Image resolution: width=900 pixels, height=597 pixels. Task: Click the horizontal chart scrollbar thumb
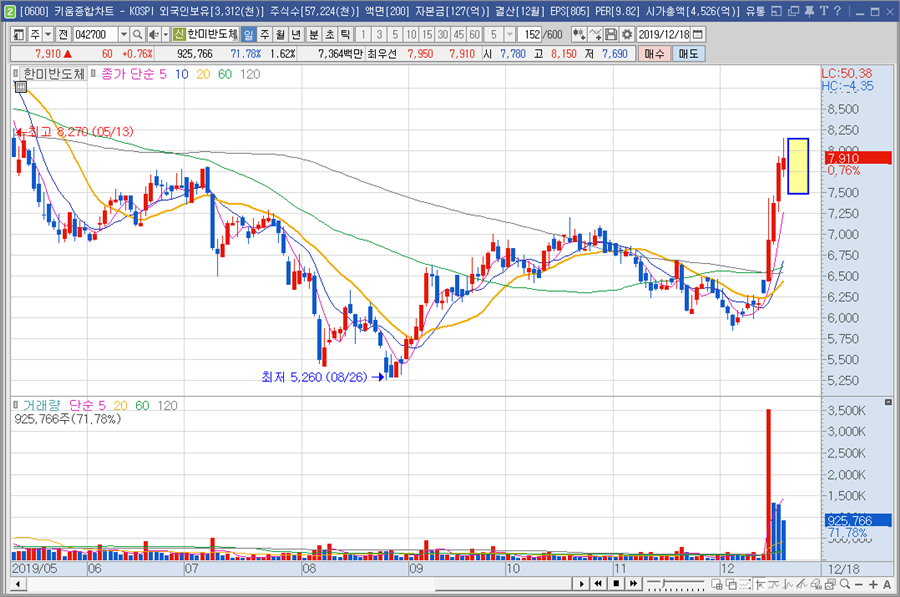coord(503,584)
